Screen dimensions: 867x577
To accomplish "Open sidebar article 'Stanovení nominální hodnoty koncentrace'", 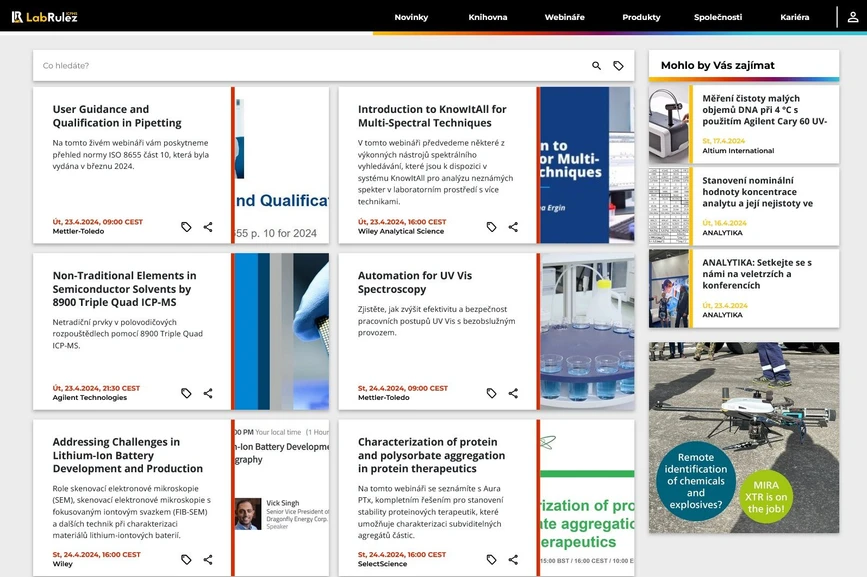I will (x=758, y=192).
